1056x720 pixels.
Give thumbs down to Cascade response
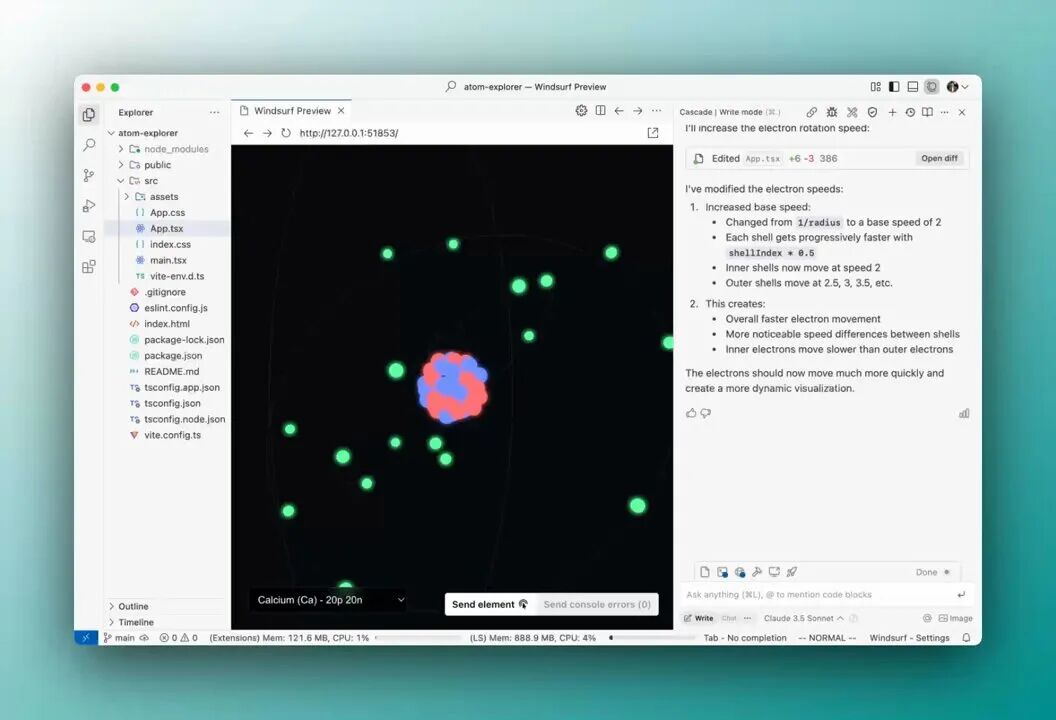[x=706, y=413]
